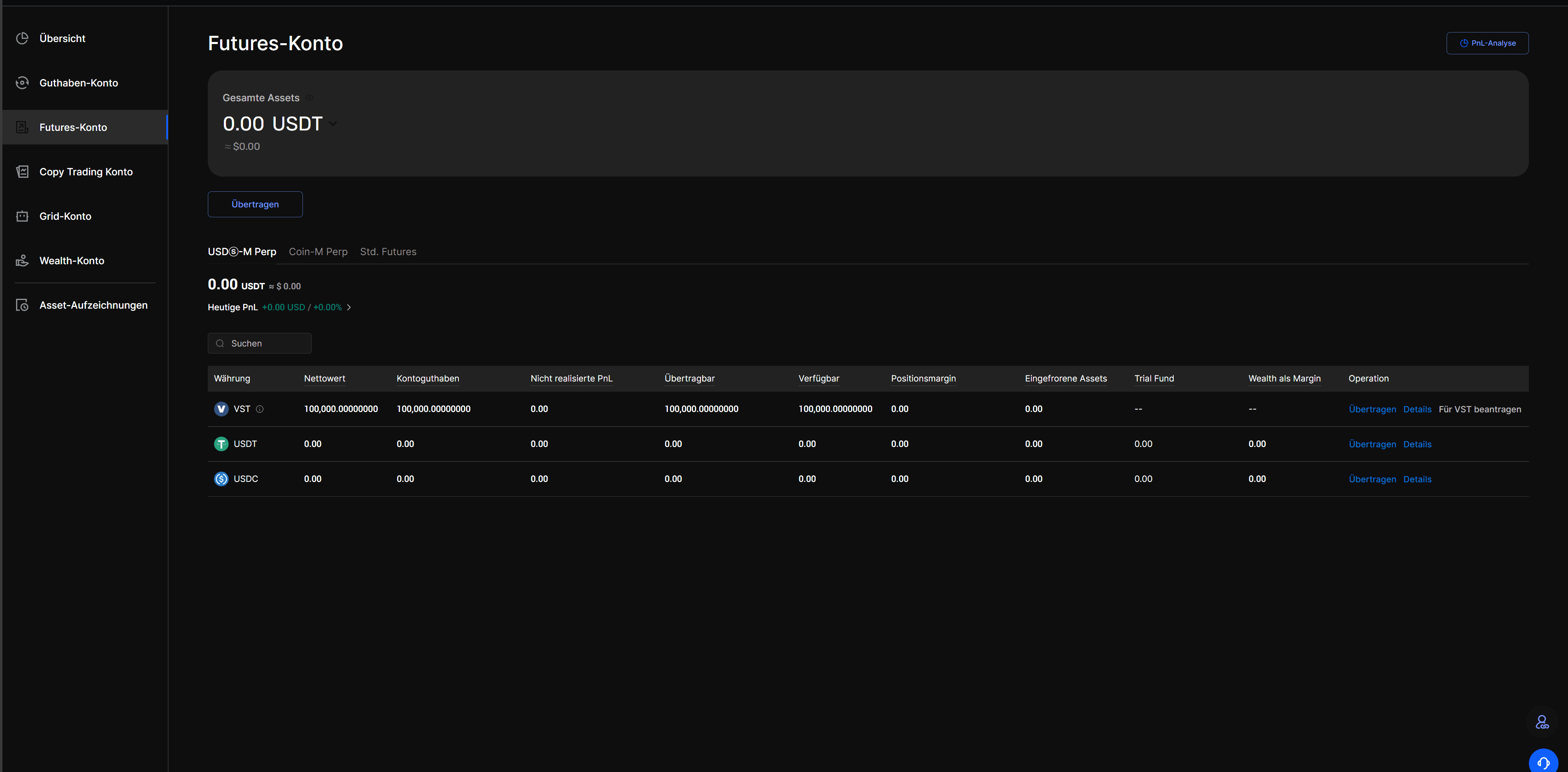Switch to the Std. Futures tab
Image resolution: width=1568 pixels, height=772 pixels.
coord(388,251)
